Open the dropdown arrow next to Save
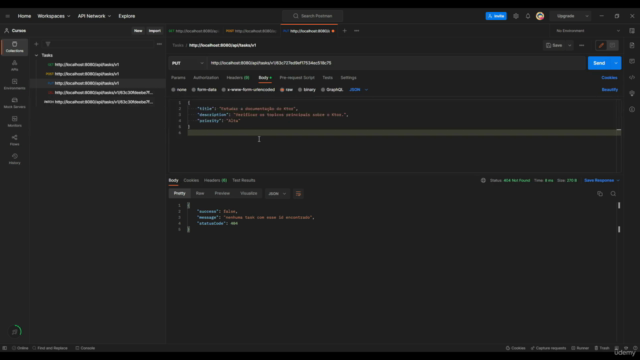 (569, 45)
